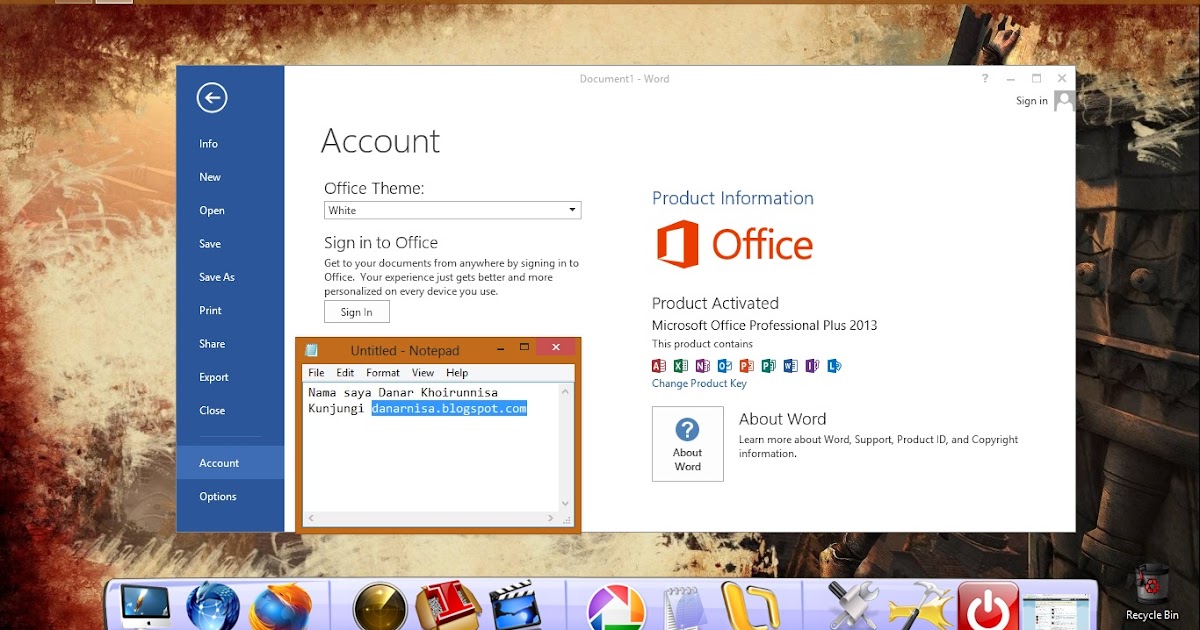
Task: Open the red stamp box dock icon
Action: (x=448, y=606)
